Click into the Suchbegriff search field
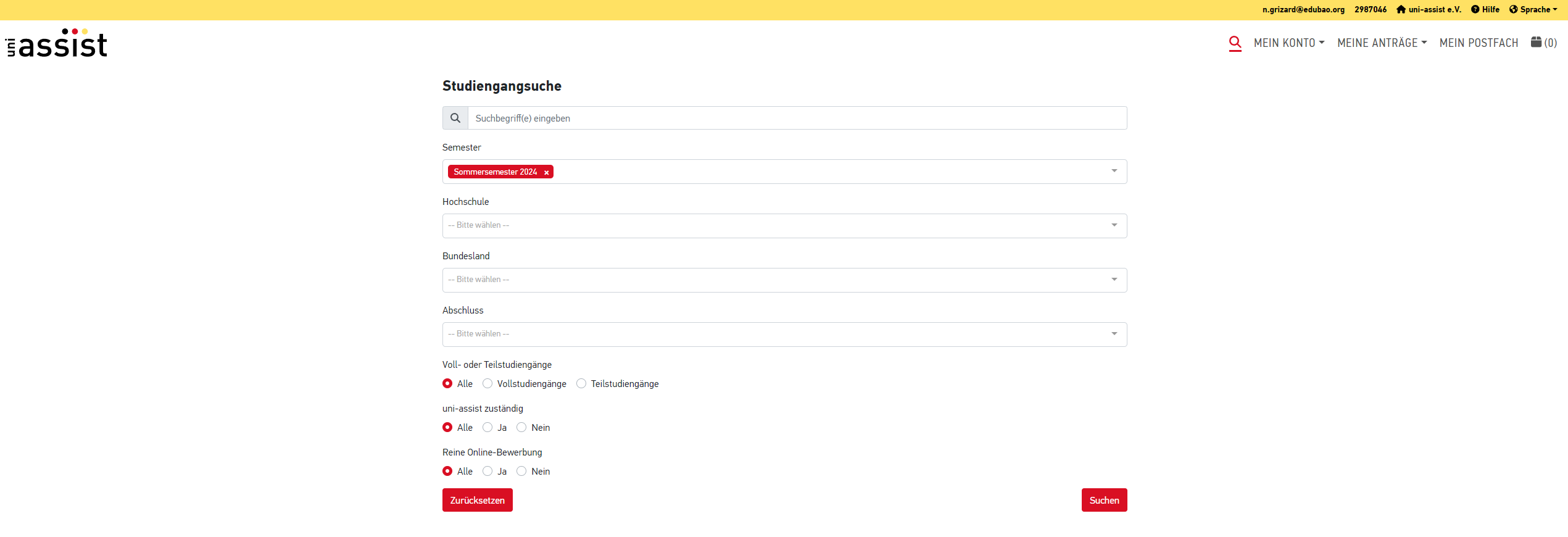Viewport: 1568px width, 537px height. click(797, 118)
